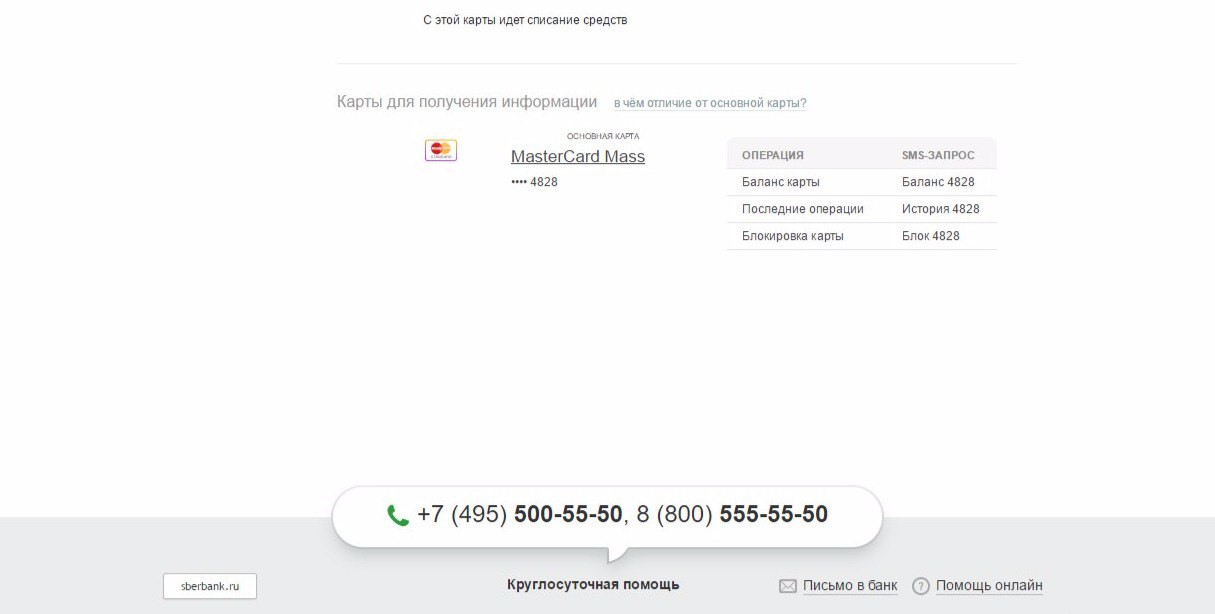Select the Последние операции row

(862, 209)
